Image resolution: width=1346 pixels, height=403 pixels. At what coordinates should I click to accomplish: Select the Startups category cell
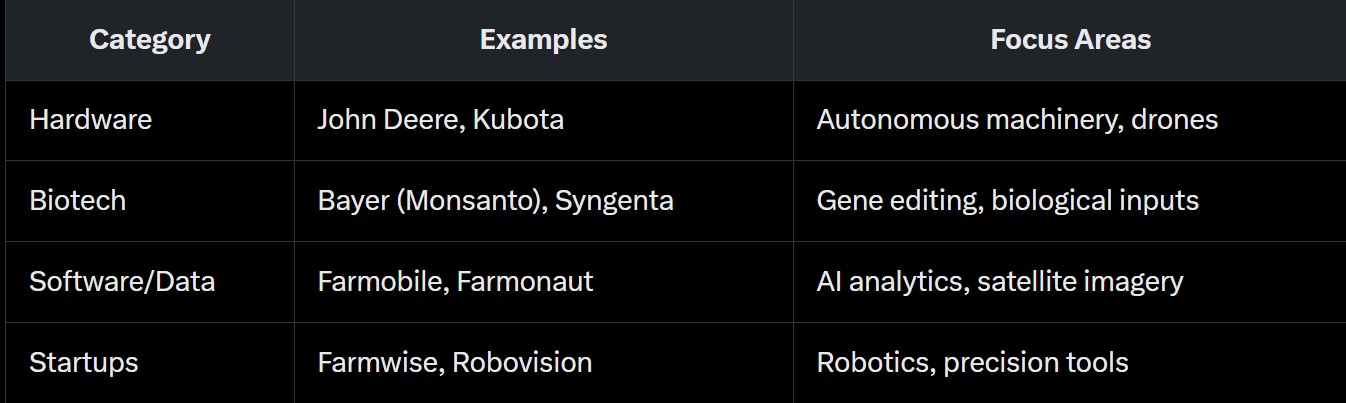[x=84, y=362]
